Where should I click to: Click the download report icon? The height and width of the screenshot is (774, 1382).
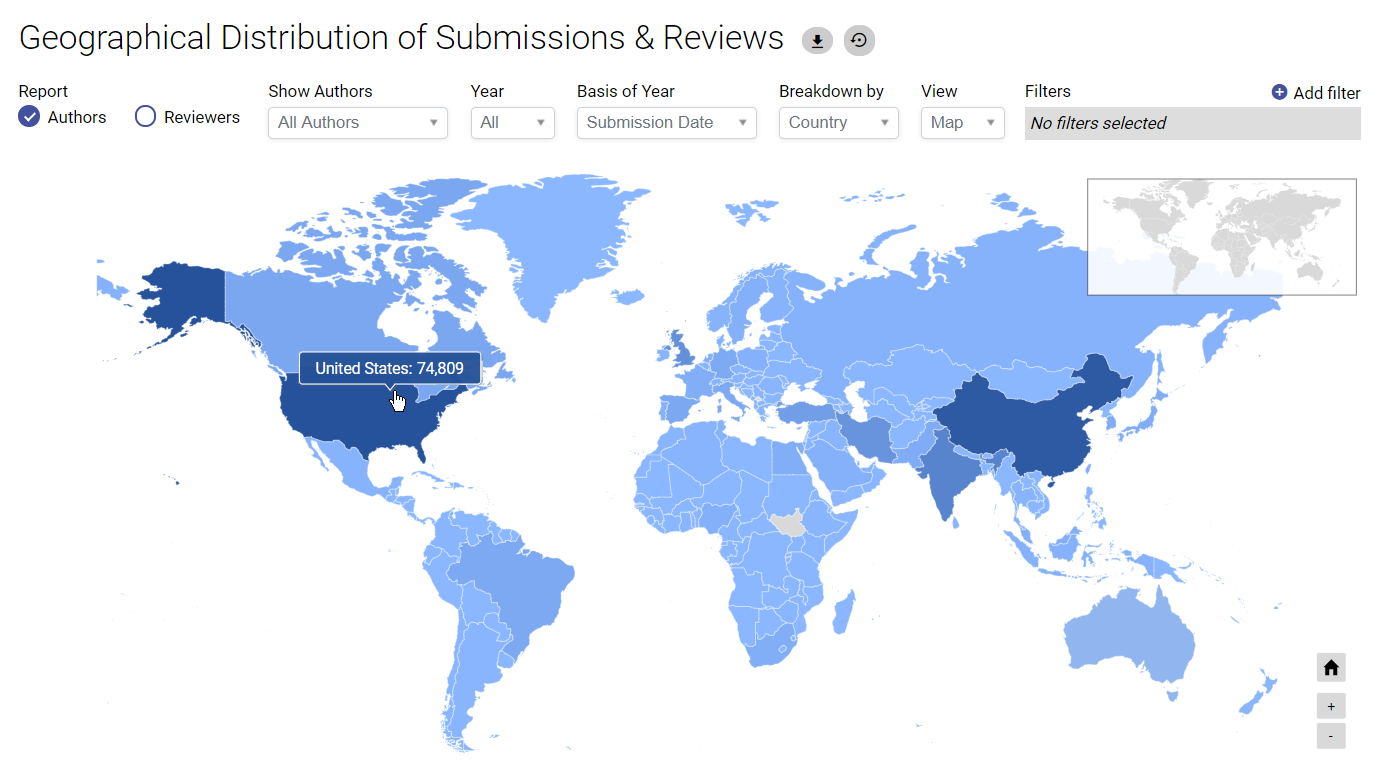click(817, 40)
